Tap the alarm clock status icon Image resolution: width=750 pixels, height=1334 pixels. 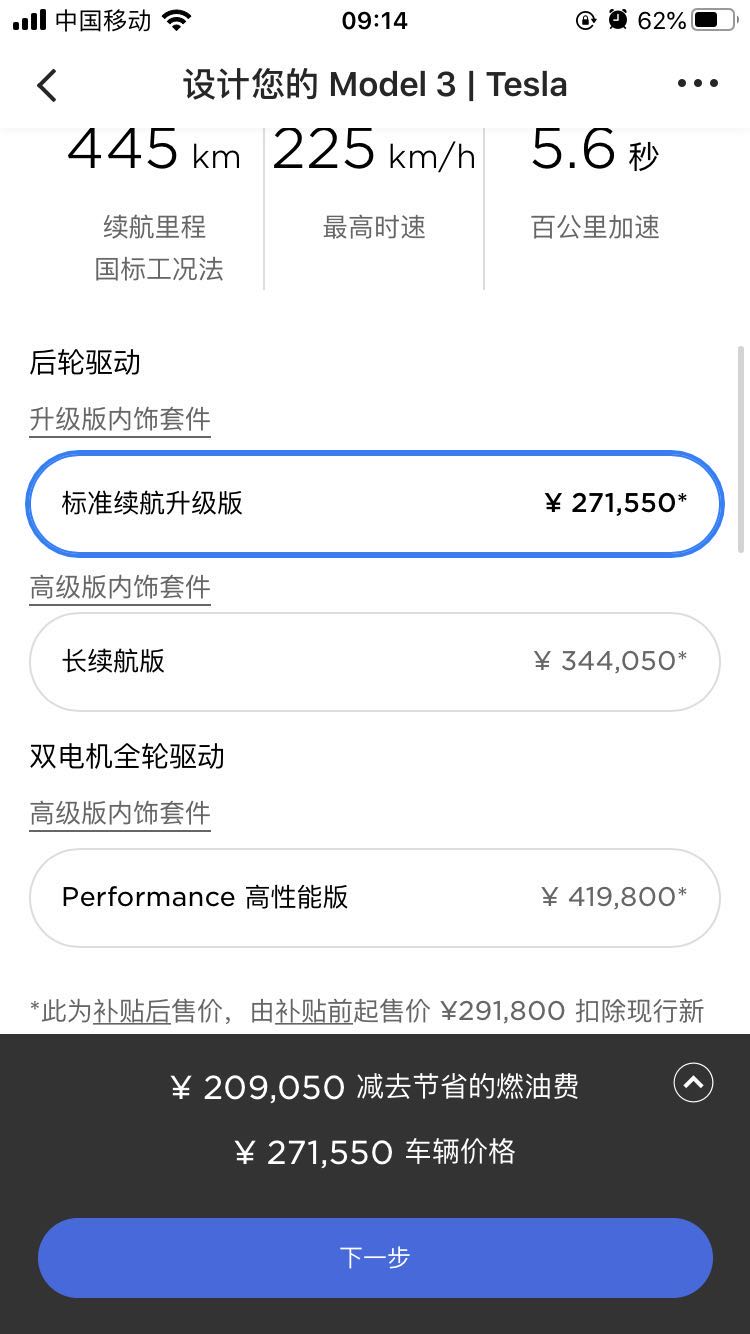618,20
